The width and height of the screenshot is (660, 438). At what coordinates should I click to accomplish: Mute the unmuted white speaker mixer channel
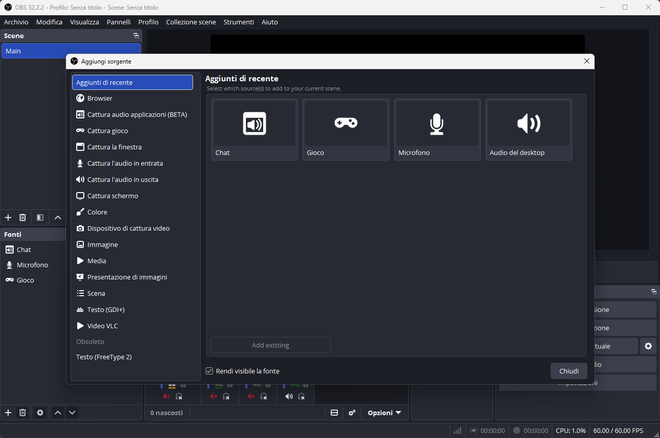click(x=289, y=396)
